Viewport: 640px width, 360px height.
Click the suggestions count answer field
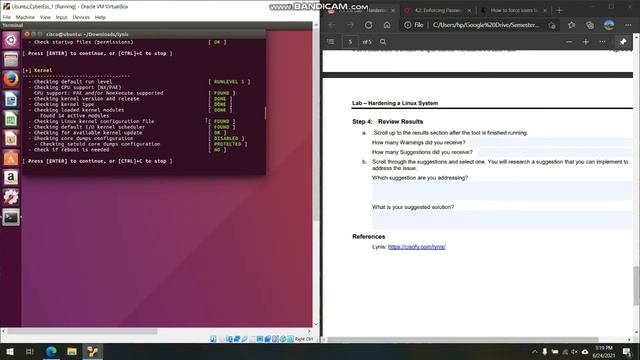pos(555,152)
